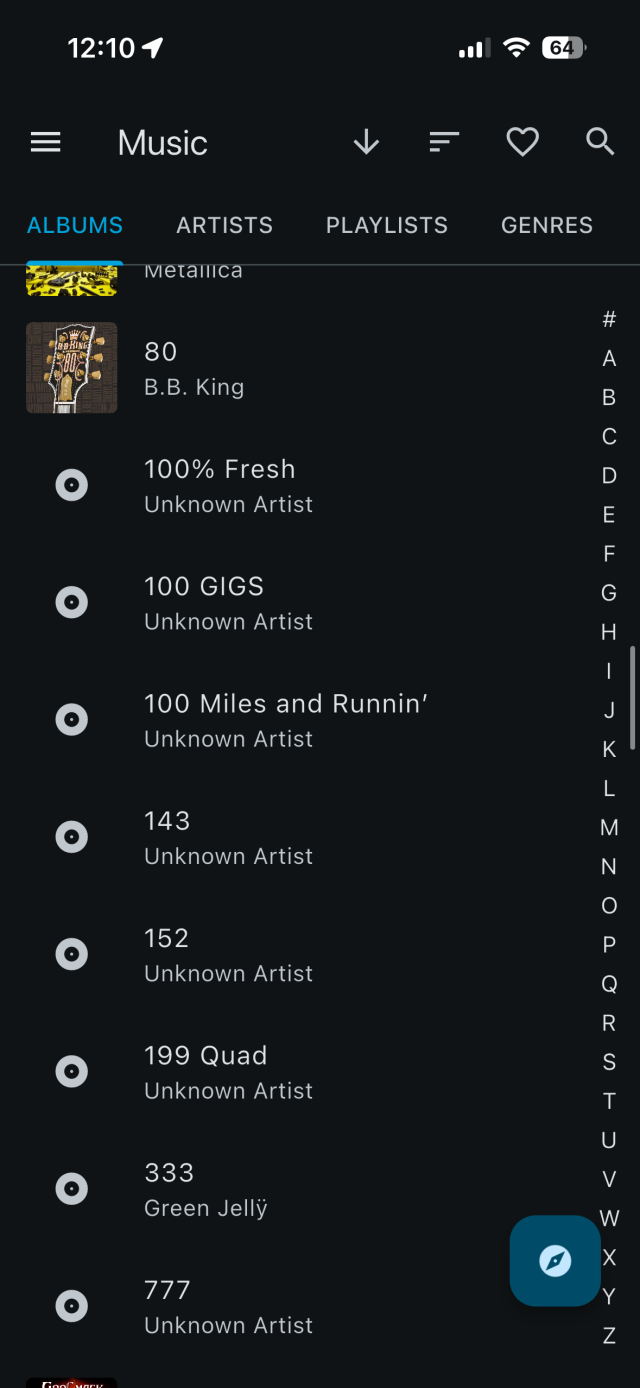Viewport: 640px width, 1388px height.
Task: Open the Genres tab
Action: [x=546, y=226]
